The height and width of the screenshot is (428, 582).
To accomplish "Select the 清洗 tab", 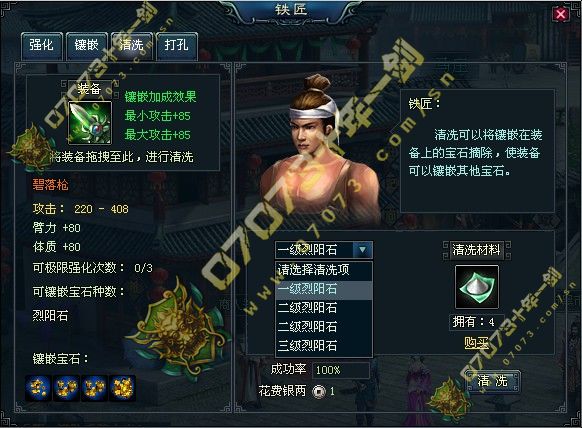I will [131, 46].
